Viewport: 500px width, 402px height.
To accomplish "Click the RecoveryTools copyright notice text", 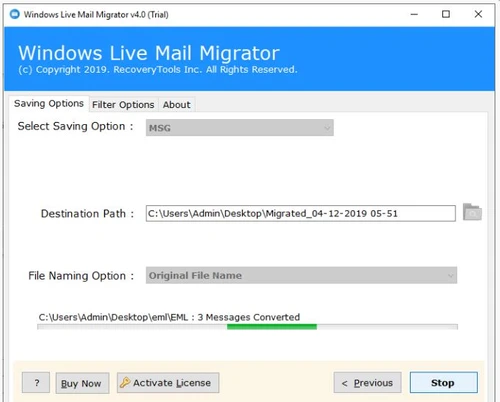I will [x=158, y=70].
